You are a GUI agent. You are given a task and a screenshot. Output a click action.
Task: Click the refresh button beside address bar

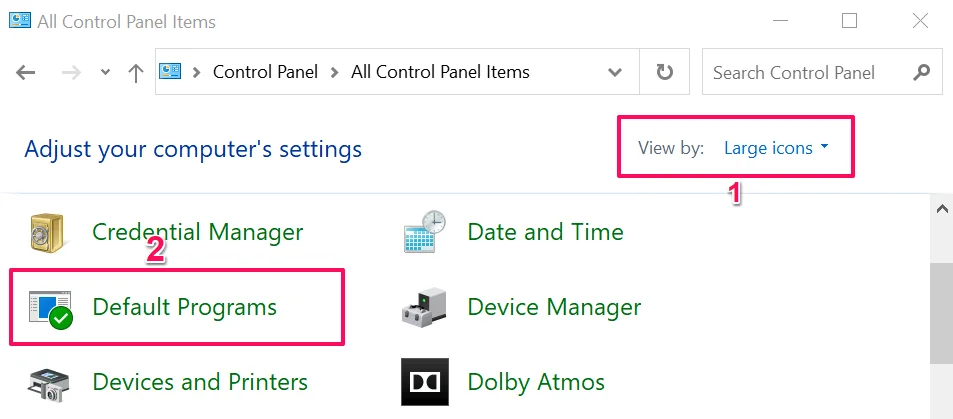(664, 72)
